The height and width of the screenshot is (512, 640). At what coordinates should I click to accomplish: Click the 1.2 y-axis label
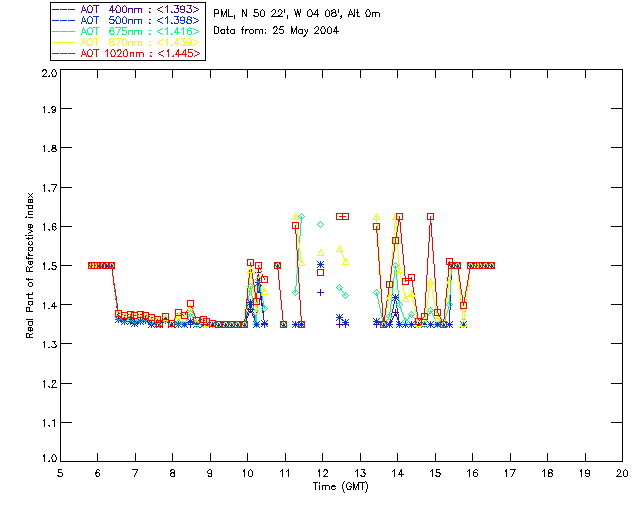(49, 384)
